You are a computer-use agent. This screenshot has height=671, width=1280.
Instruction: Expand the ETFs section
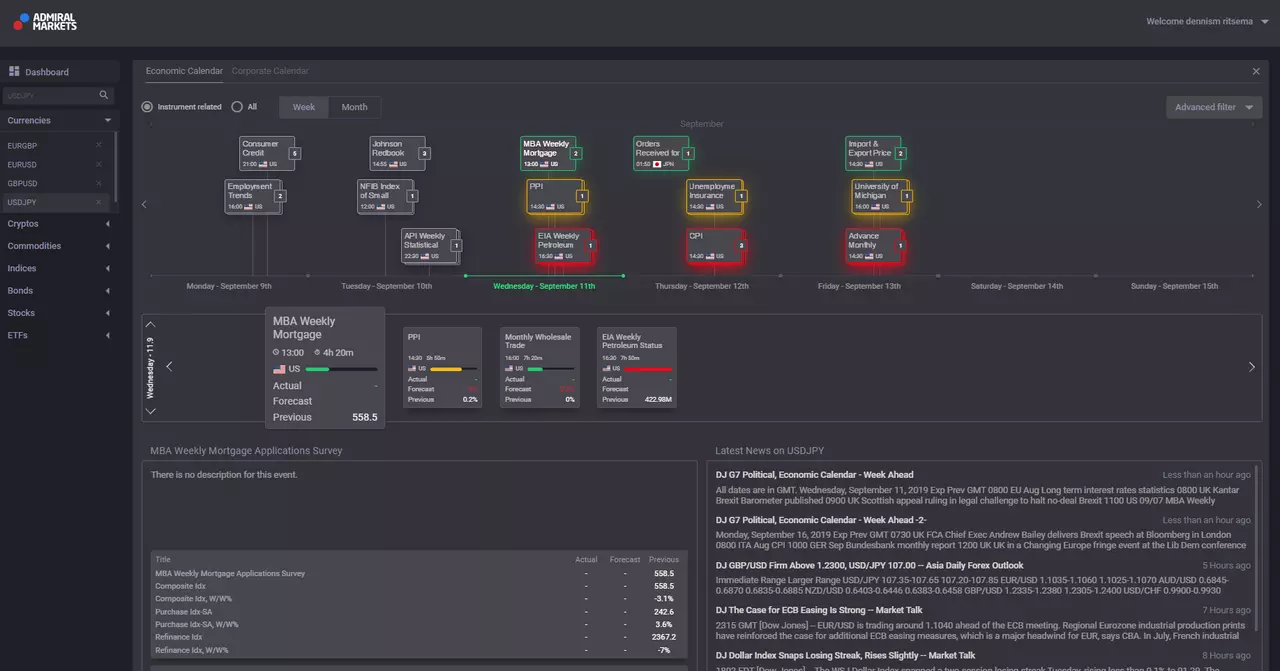(60, 335)
